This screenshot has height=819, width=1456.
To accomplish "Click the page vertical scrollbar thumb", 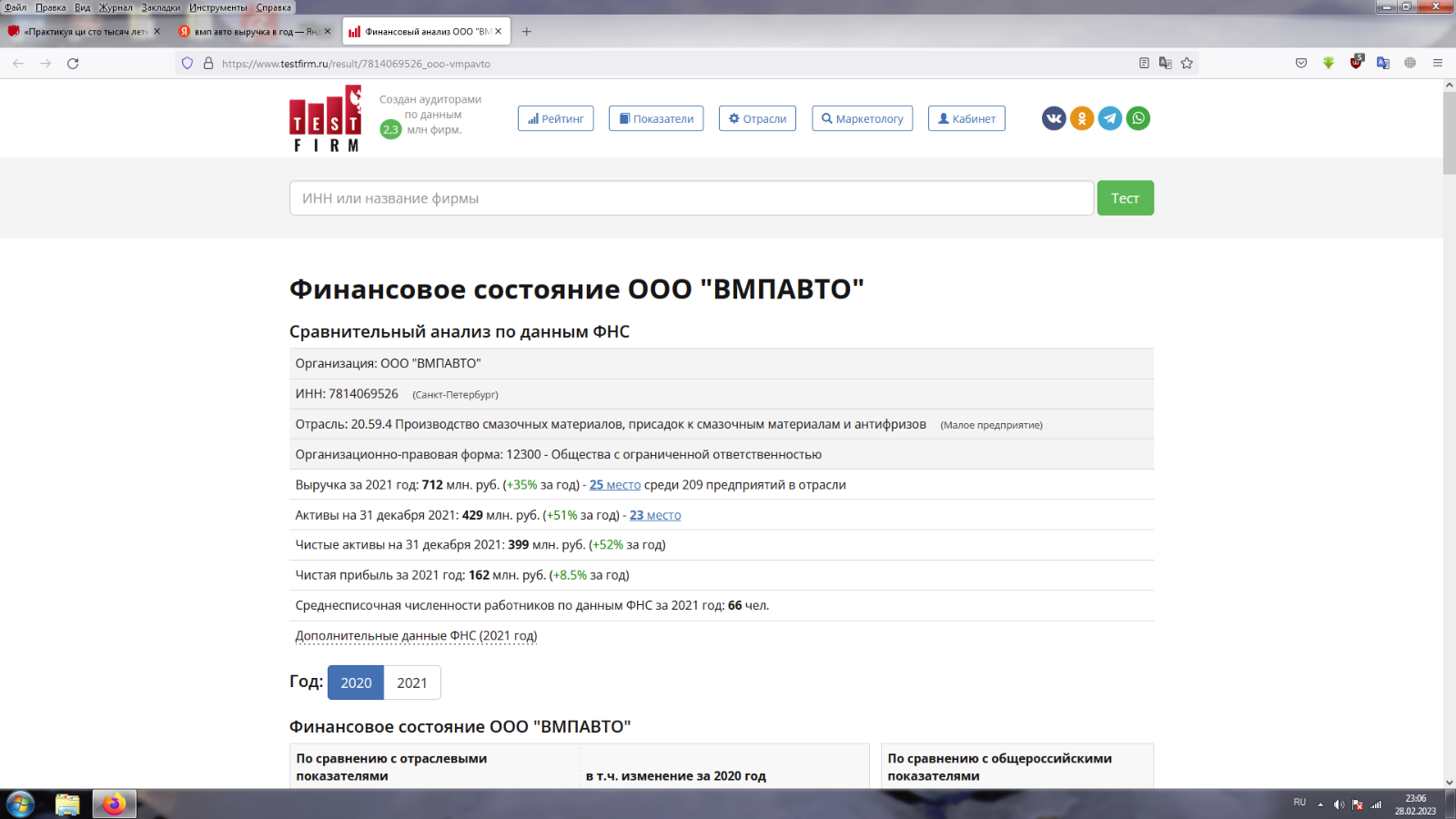I will 1450,133.
